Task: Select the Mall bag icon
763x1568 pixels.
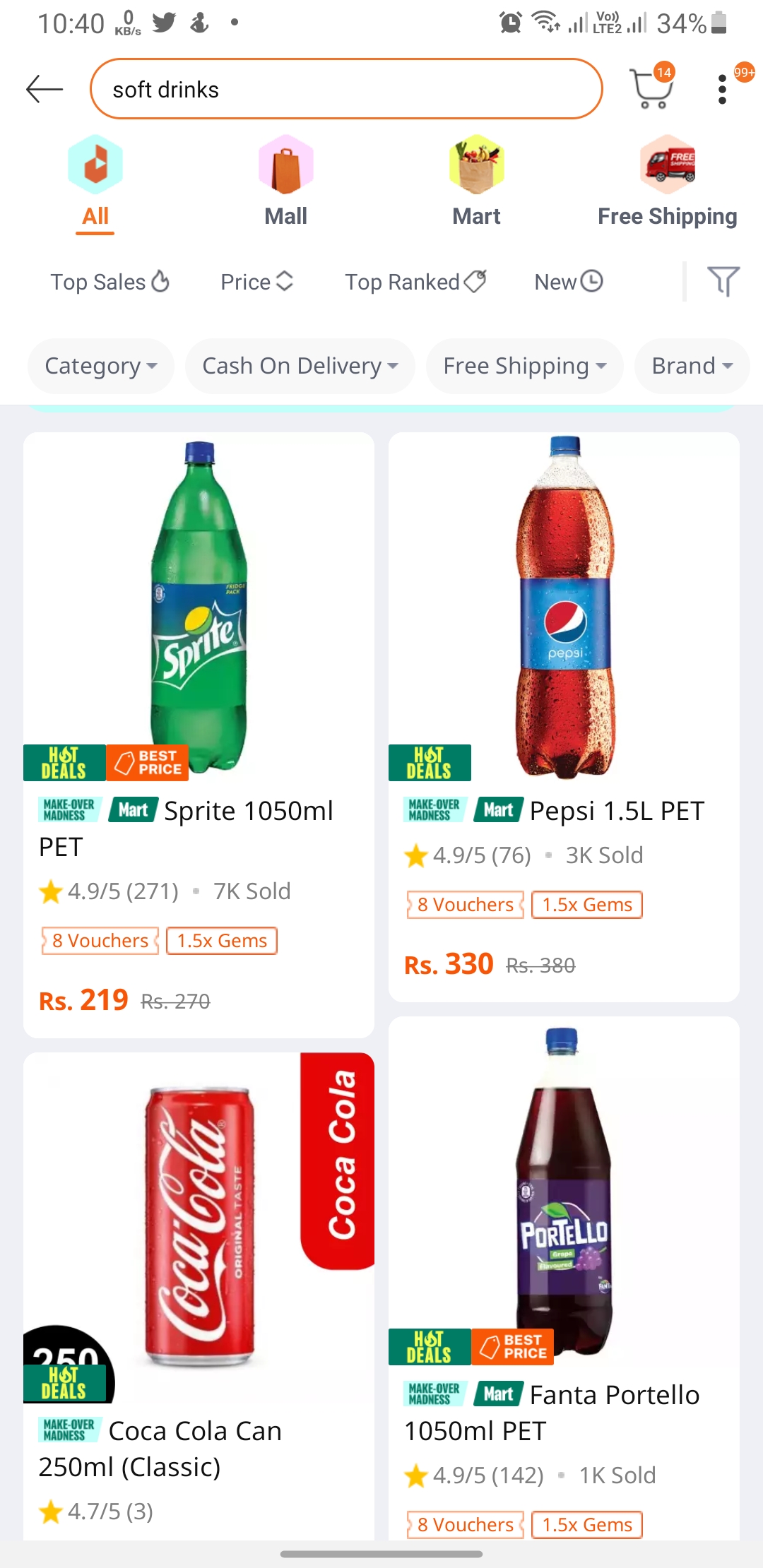Action: 286,164
